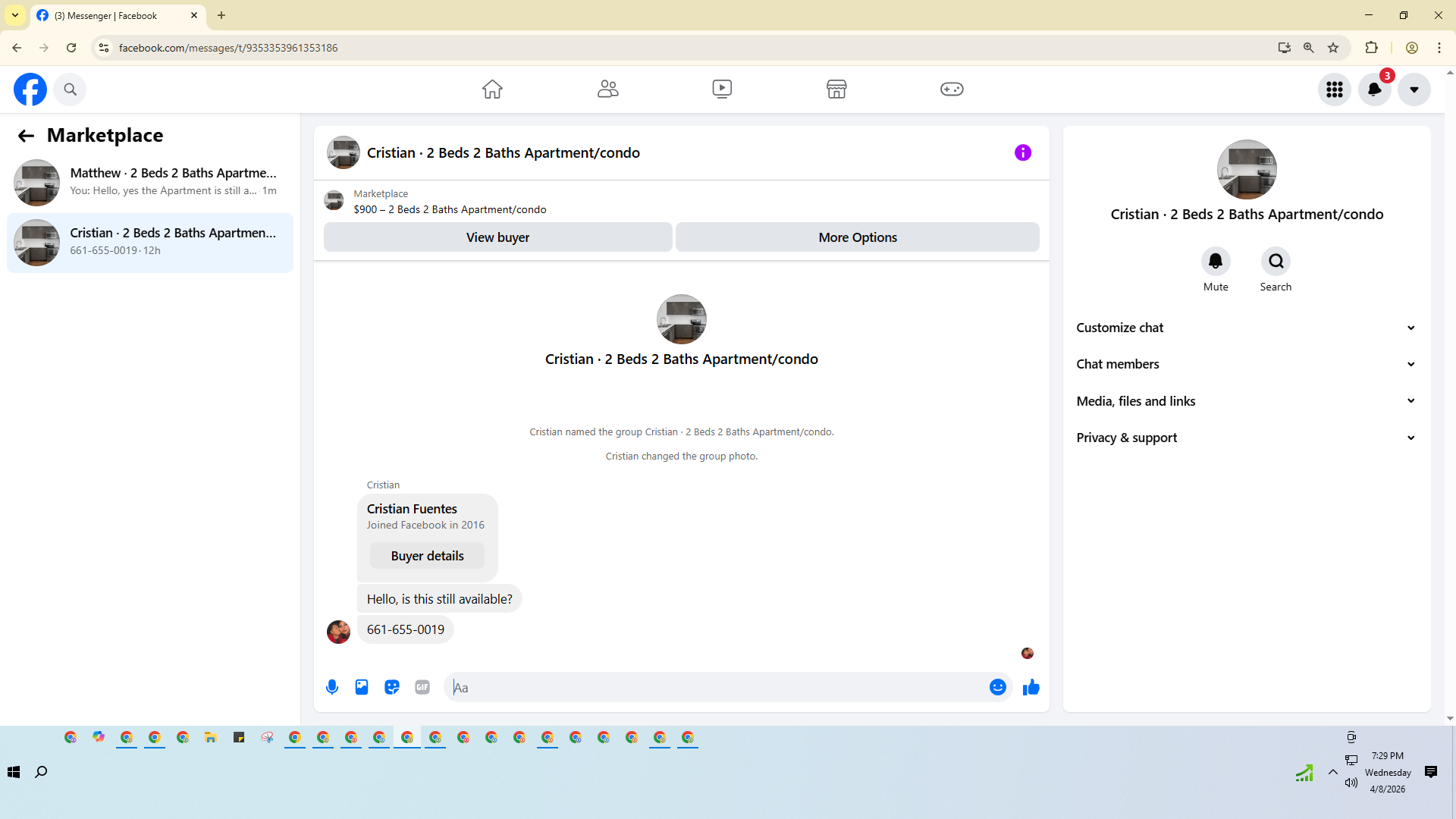The width and height of the screenshot is (1456, 819).
Task: Open the sticker picker icon
Action: tap(392, 687)
